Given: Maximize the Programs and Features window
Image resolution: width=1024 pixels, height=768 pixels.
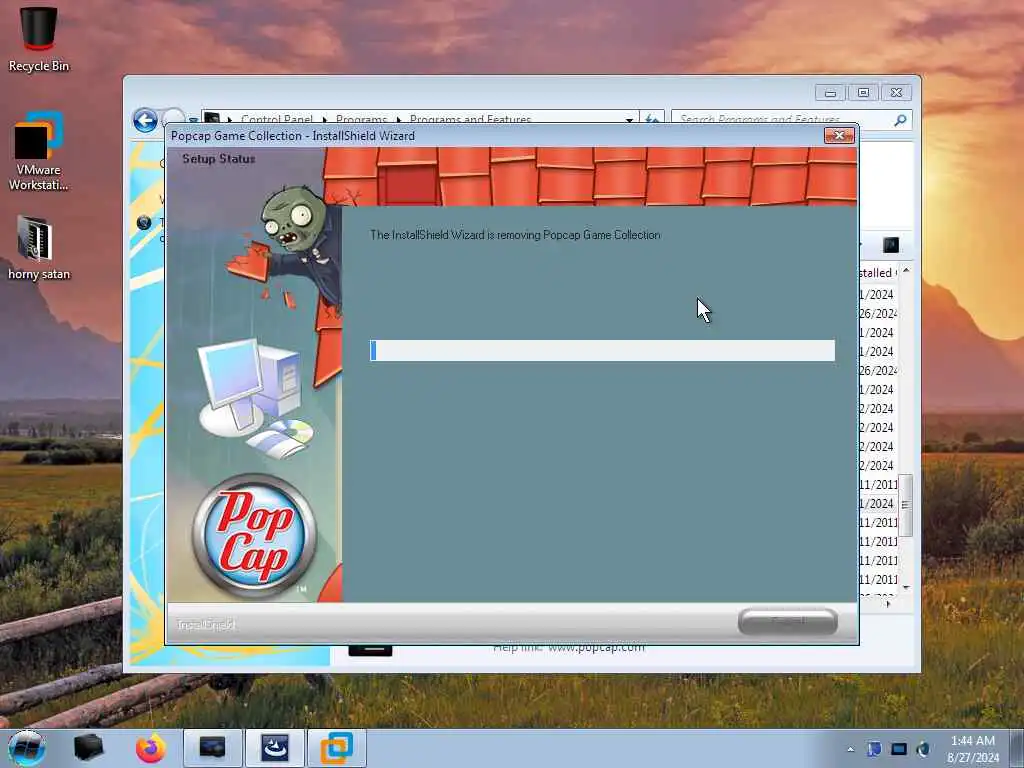Looking at the screenshot, I should (x=863, y=93).
